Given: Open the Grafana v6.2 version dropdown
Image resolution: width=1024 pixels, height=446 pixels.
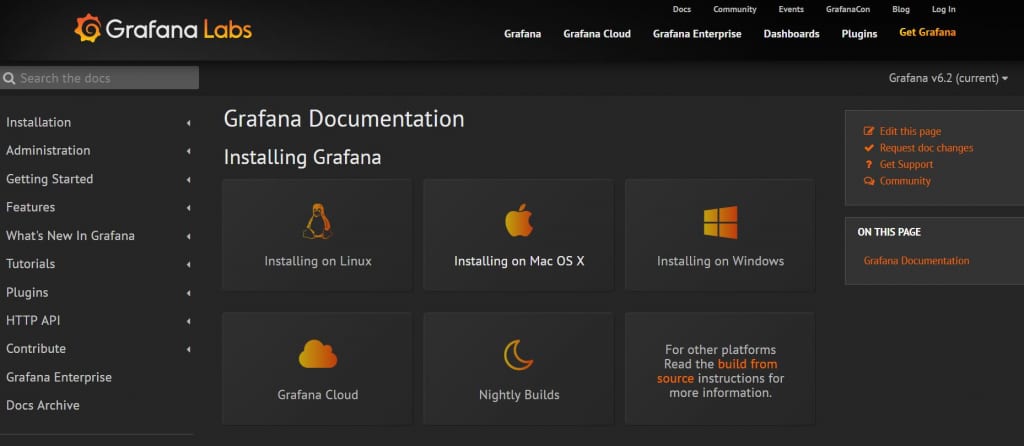Looking at the screenshot, I should pyautogui.click(x=948, y=78).
